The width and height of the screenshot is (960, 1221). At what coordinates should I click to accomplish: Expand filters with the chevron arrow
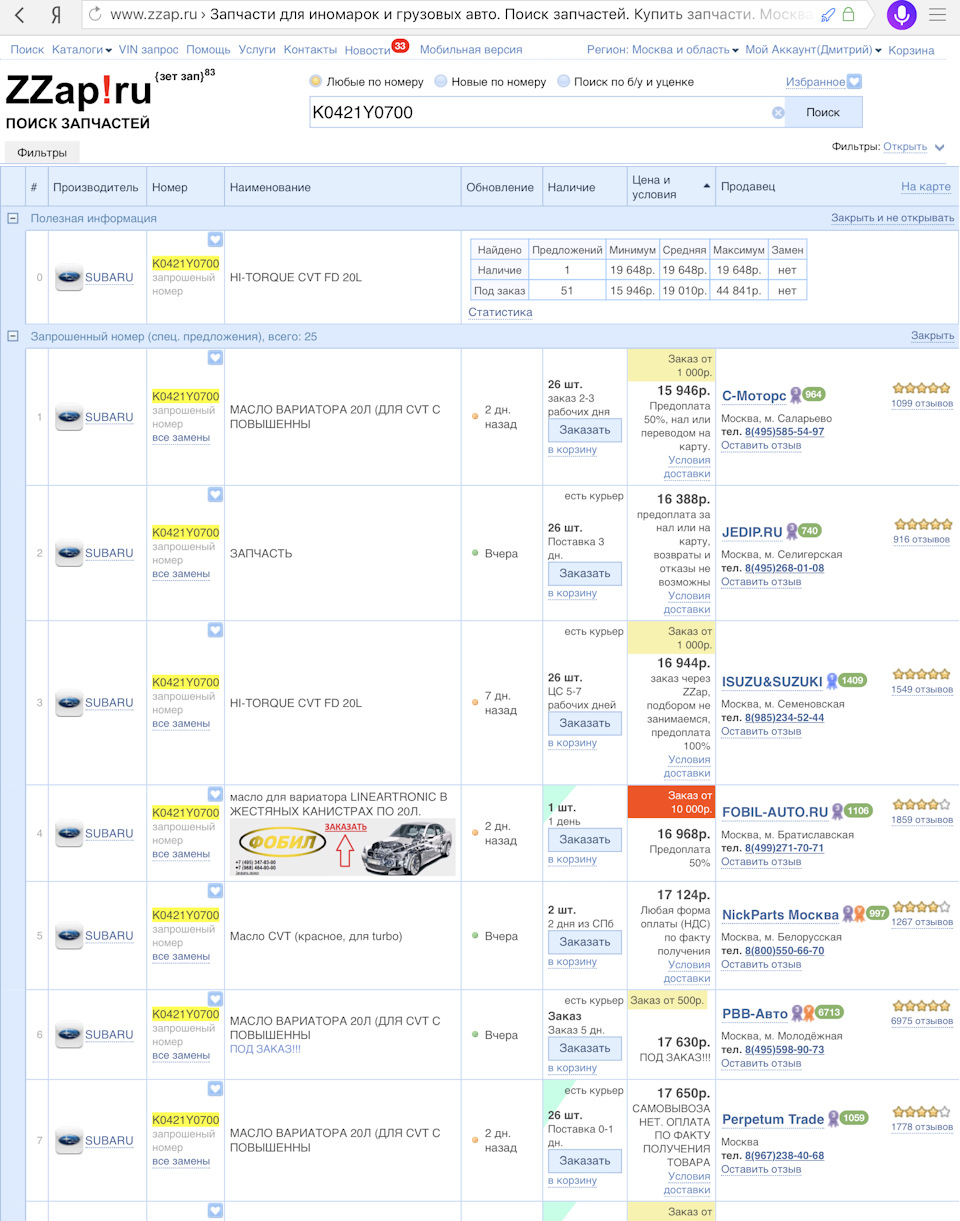click(x=939, y=147)
